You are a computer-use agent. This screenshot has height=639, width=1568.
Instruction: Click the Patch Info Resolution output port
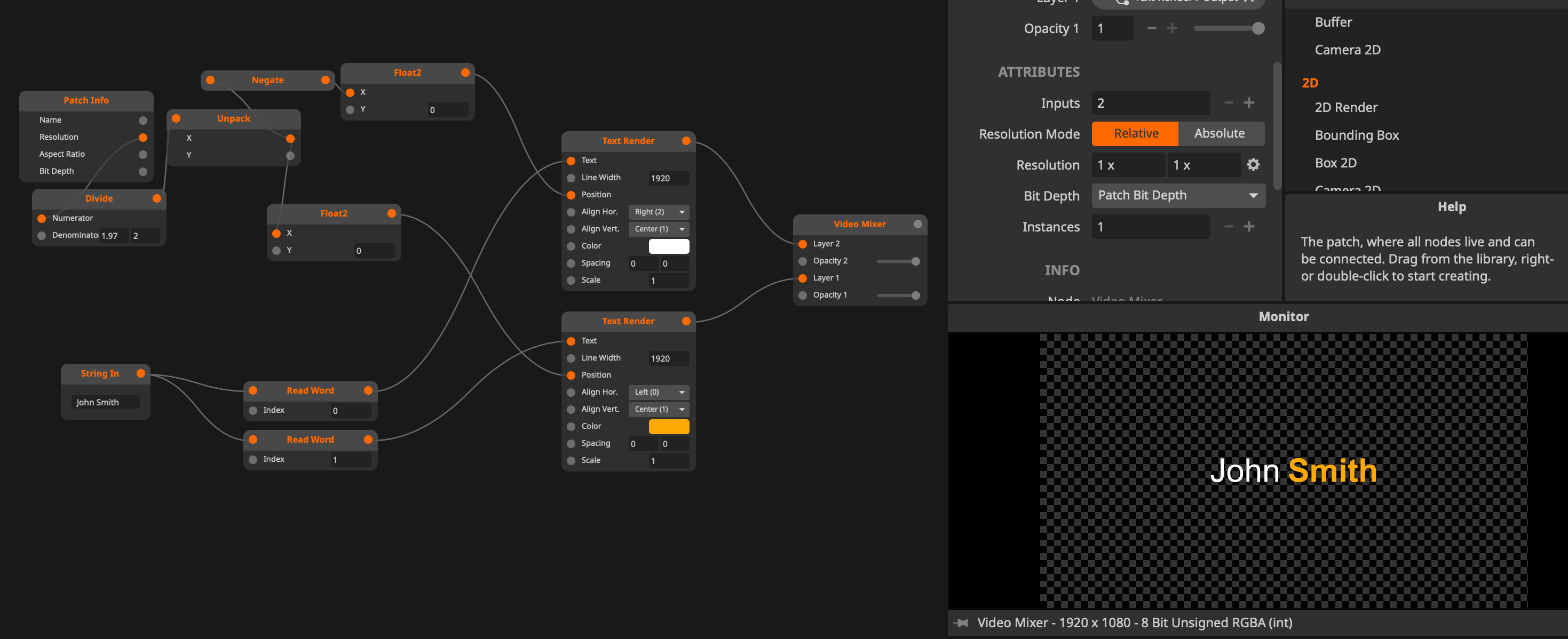(143, 137)
